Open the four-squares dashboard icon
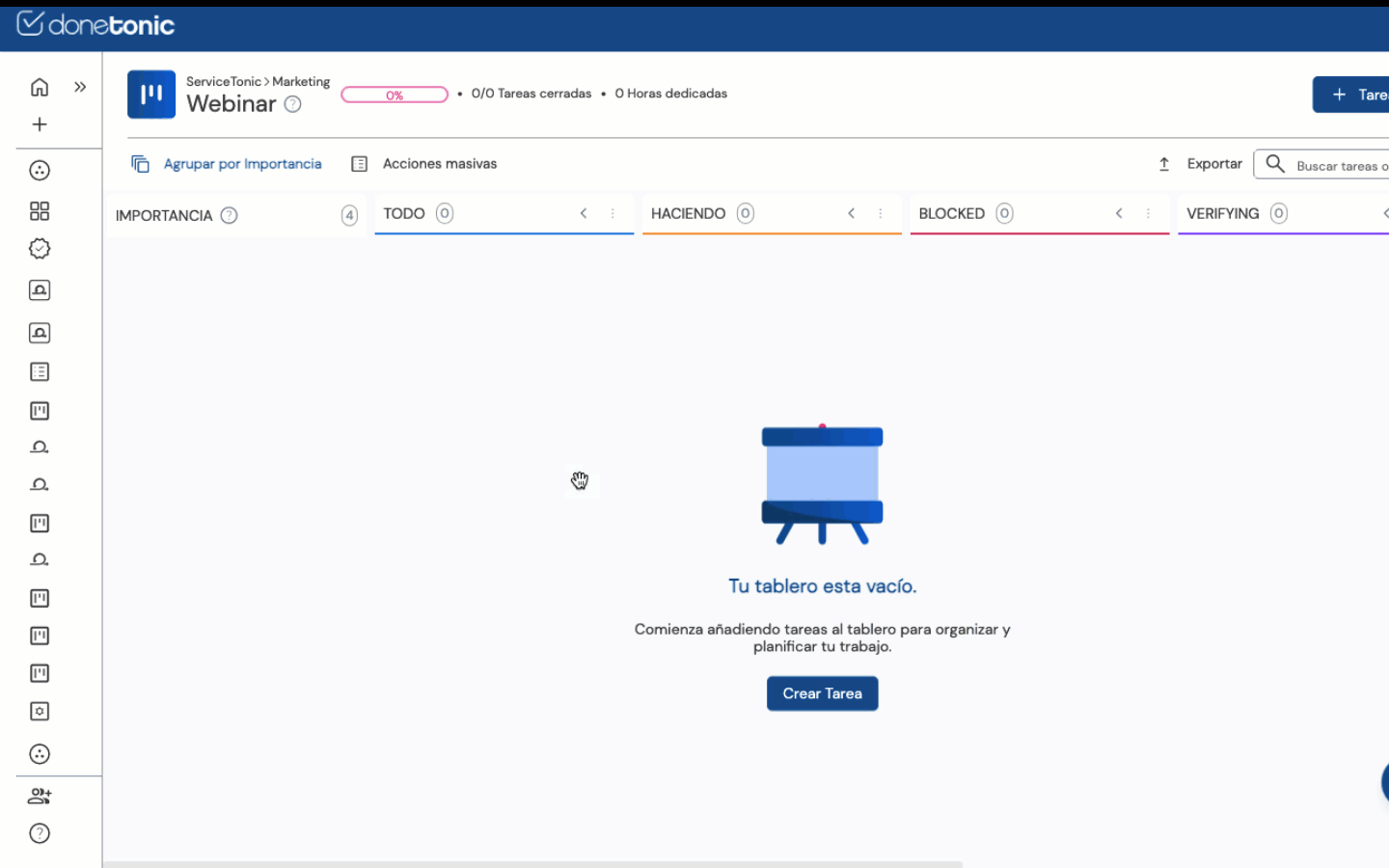Image resolution: width=1389 pixels, height=868 pixels. (x=40, y=211)
